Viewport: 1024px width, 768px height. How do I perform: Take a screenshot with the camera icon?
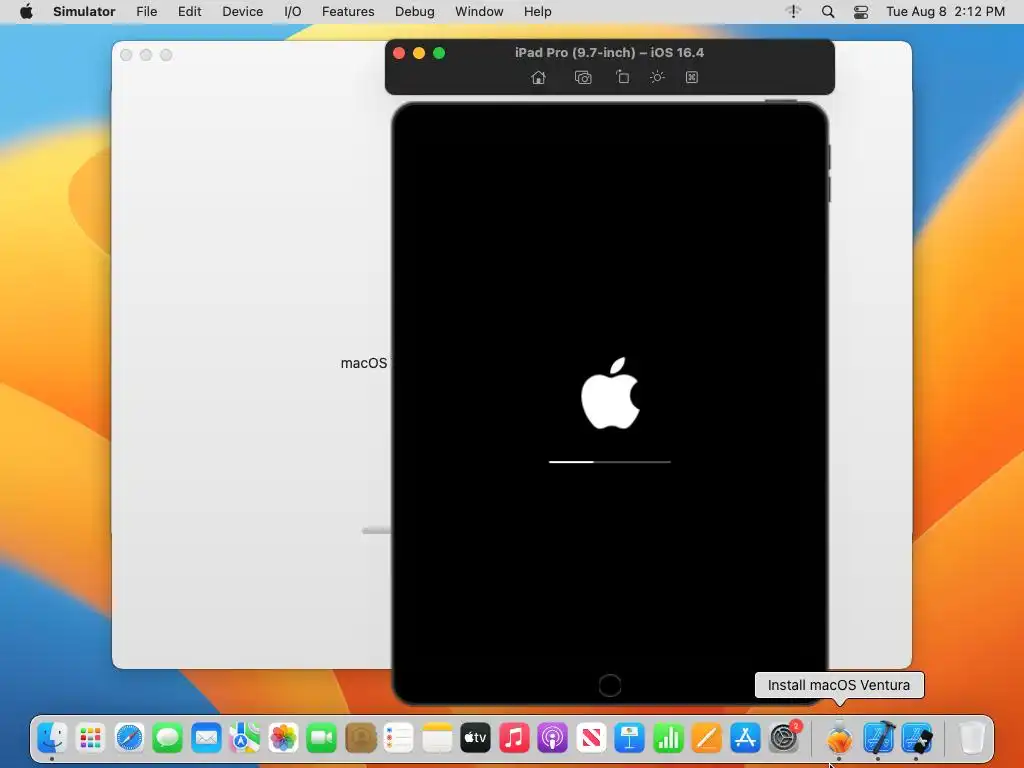(x=583, y=78)
